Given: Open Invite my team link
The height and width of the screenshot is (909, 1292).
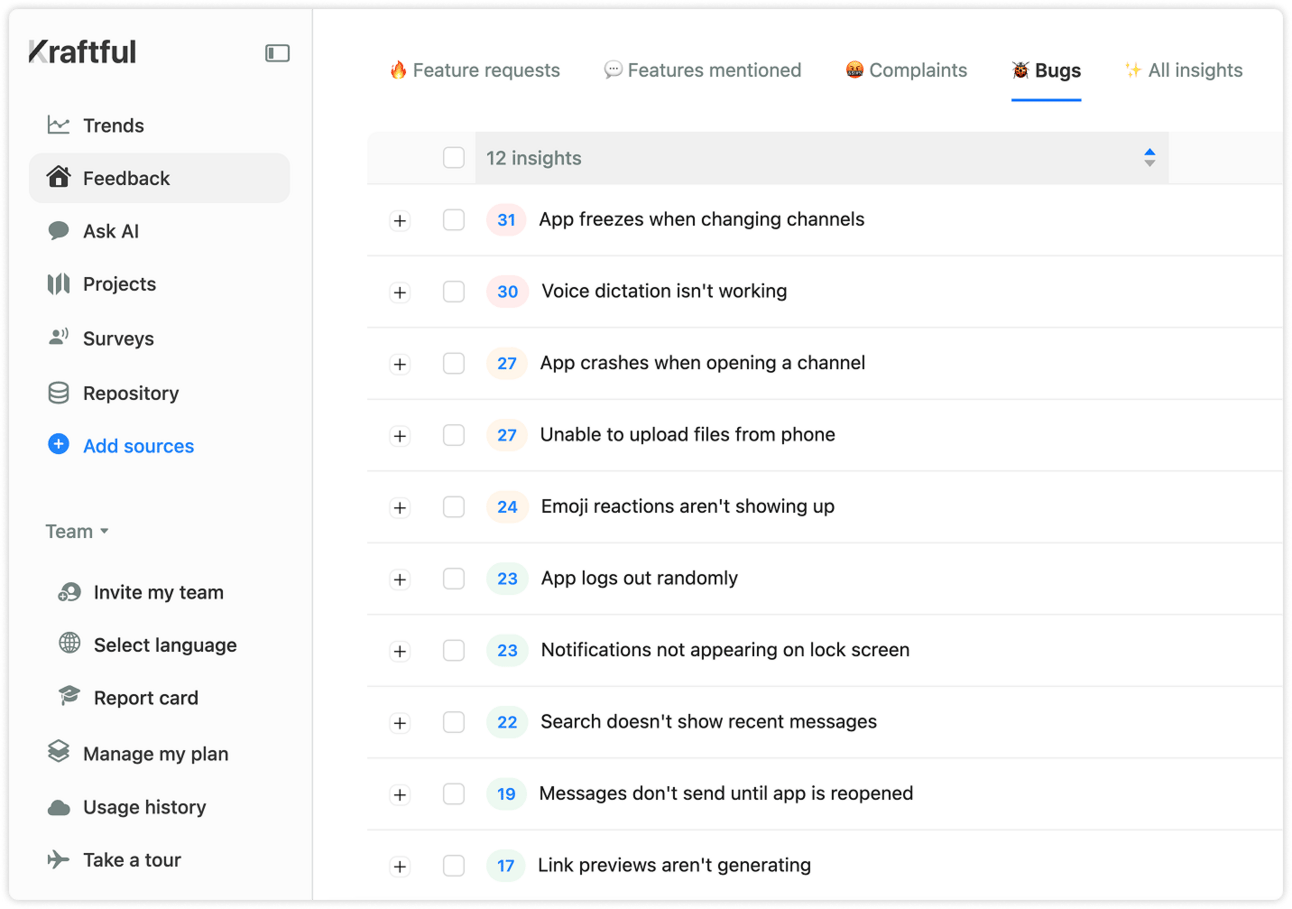Looking at the screenshot, I should pos(158,592).
